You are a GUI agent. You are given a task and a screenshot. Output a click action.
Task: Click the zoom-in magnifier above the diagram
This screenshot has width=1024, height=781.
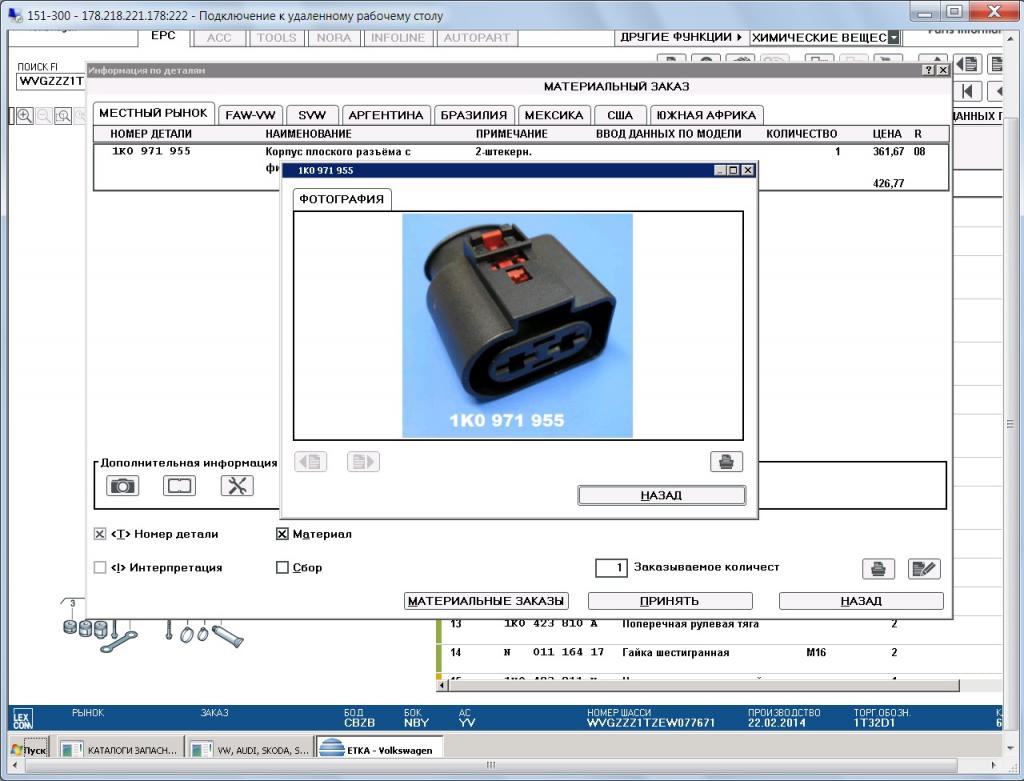(24, 116)
